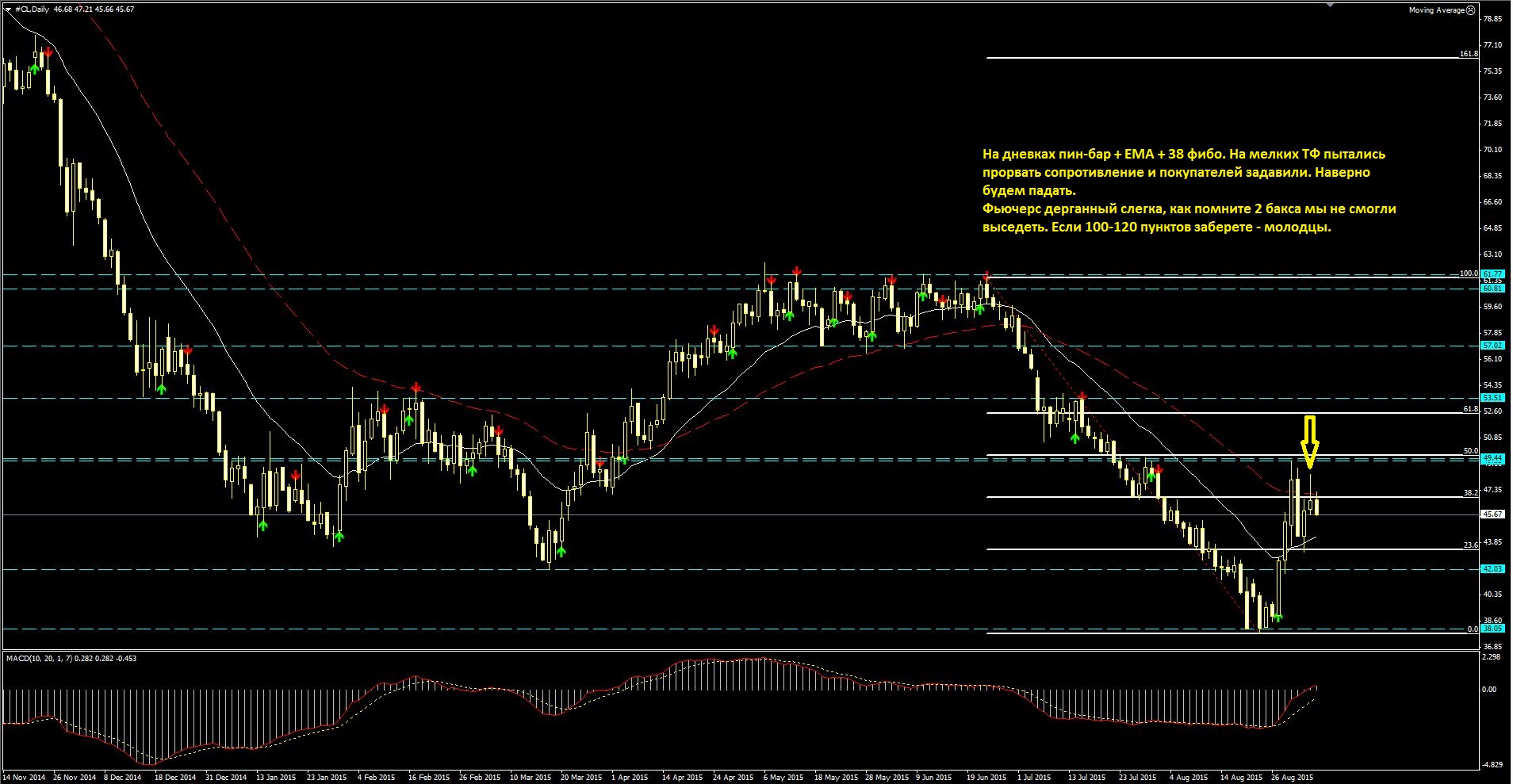
Task: Click the "6 May 2015" date label
Action: pos(783,778)
